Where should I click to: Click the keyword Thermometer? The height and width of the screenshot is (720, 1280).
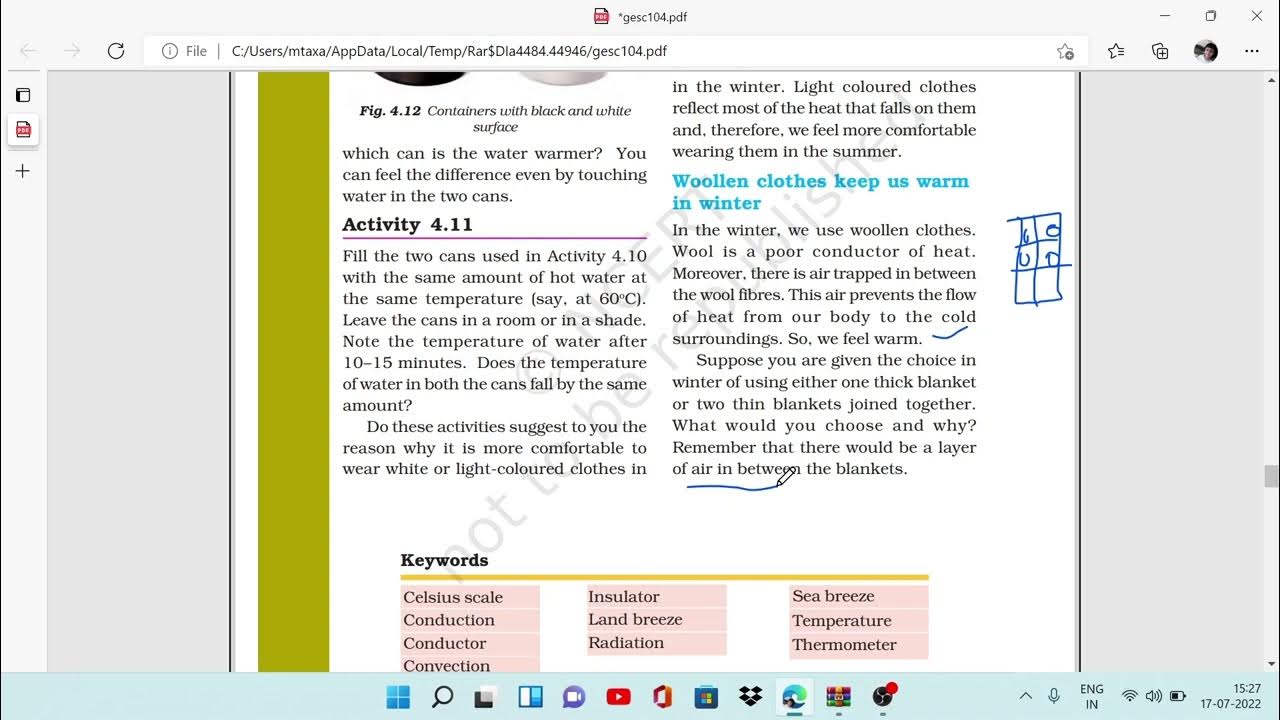click(x=845, y=645)
